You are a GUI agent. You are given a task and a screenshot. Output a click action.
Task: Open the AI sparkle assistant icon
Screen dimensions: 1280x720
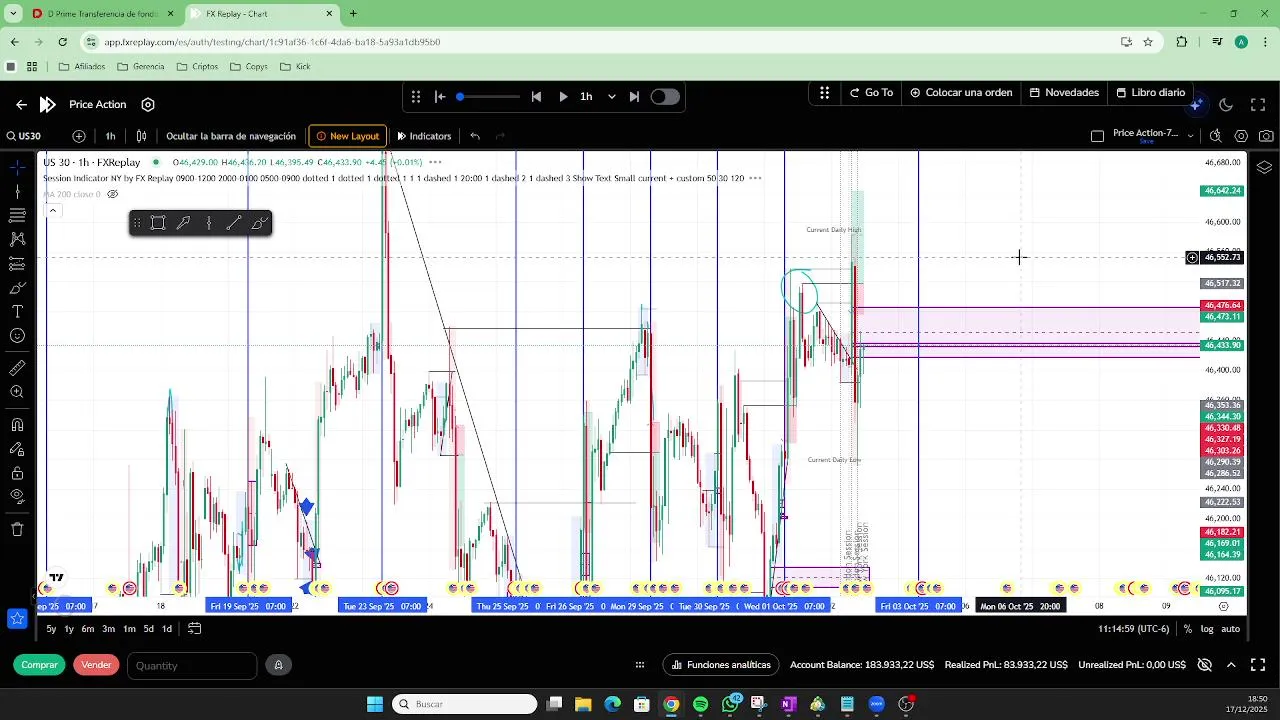pos(1197,104)
